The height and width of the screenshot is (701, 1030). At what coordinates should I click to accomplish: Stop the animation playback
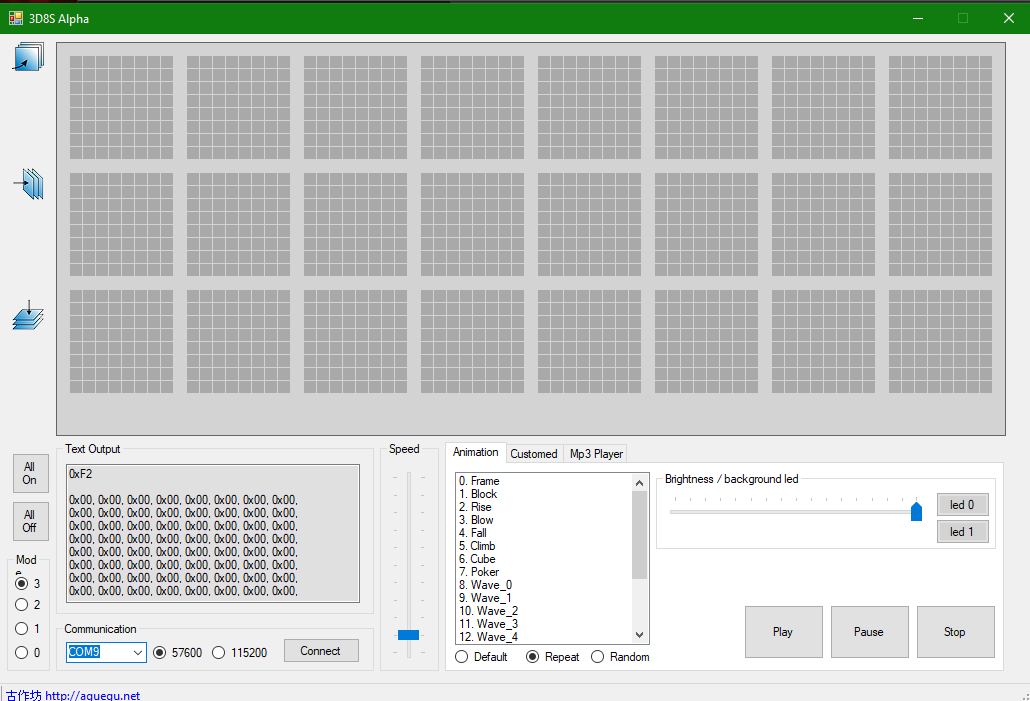[x=955, y=631]
